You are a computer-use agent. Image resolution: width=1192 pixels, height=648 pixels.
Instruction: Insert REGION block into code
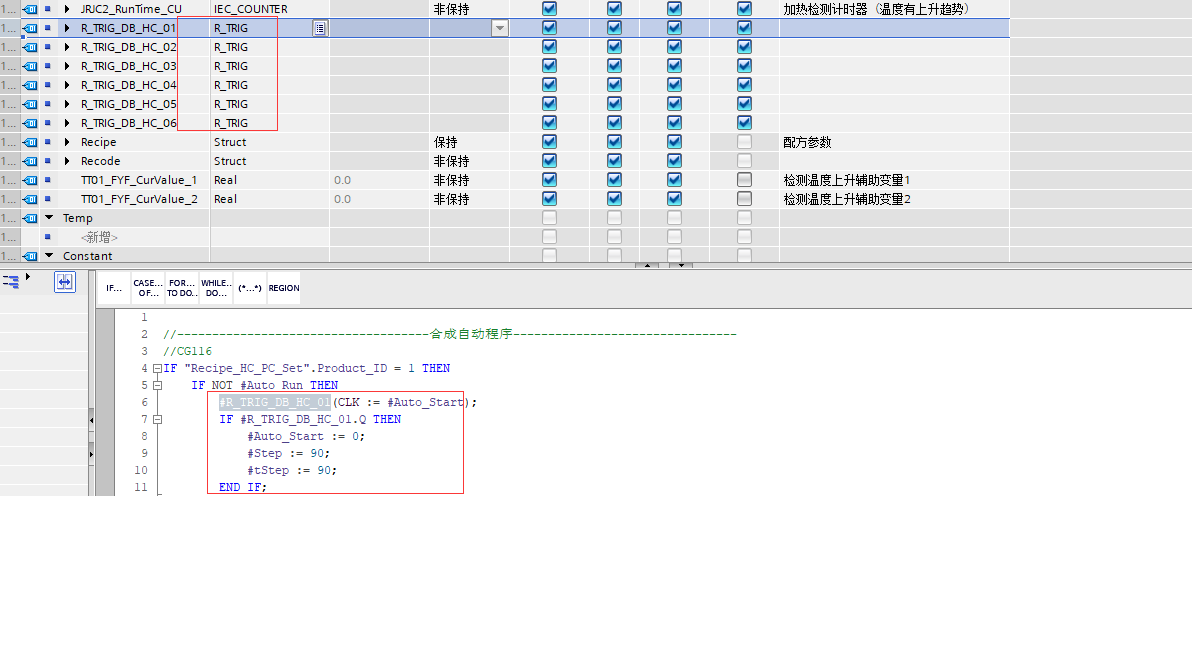point(284,288)
